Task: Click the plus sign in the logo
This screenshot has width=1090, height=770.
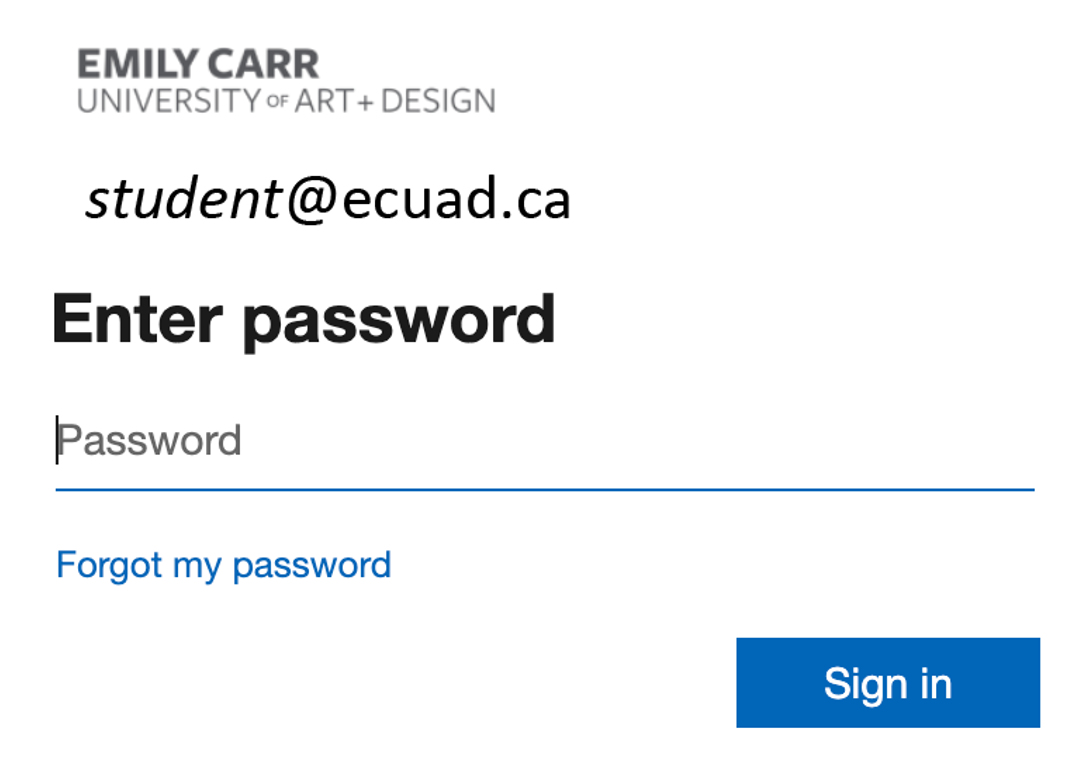Action: [366, 104]
